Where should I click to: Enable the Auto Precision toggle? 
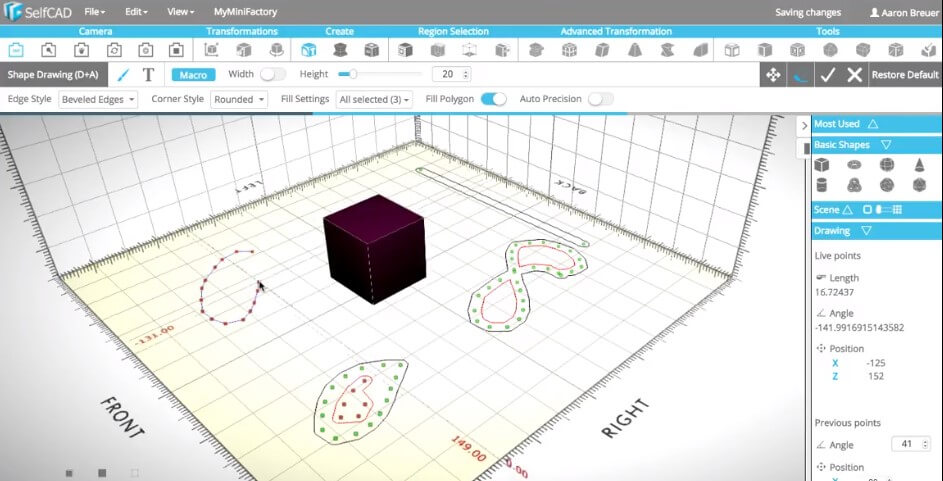pos(600,99)
